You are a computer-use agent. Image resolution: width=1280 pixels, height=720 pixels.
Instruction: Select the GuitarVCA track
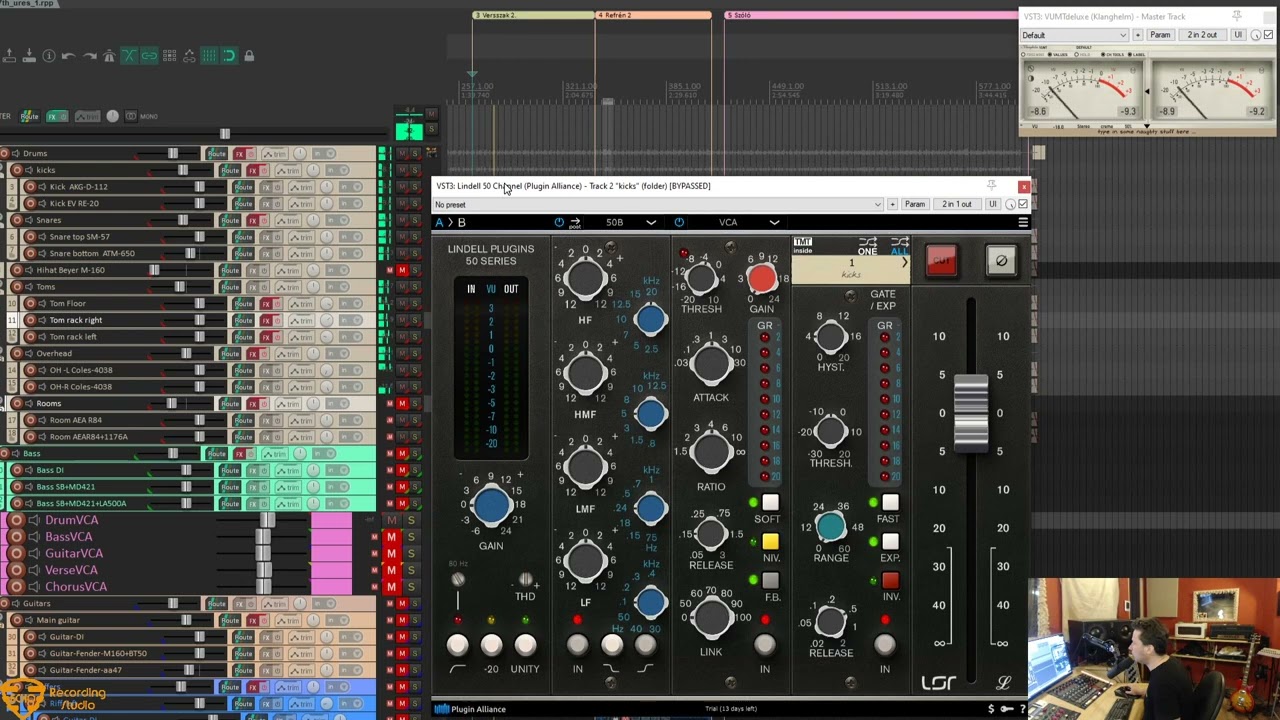[73, 553]
